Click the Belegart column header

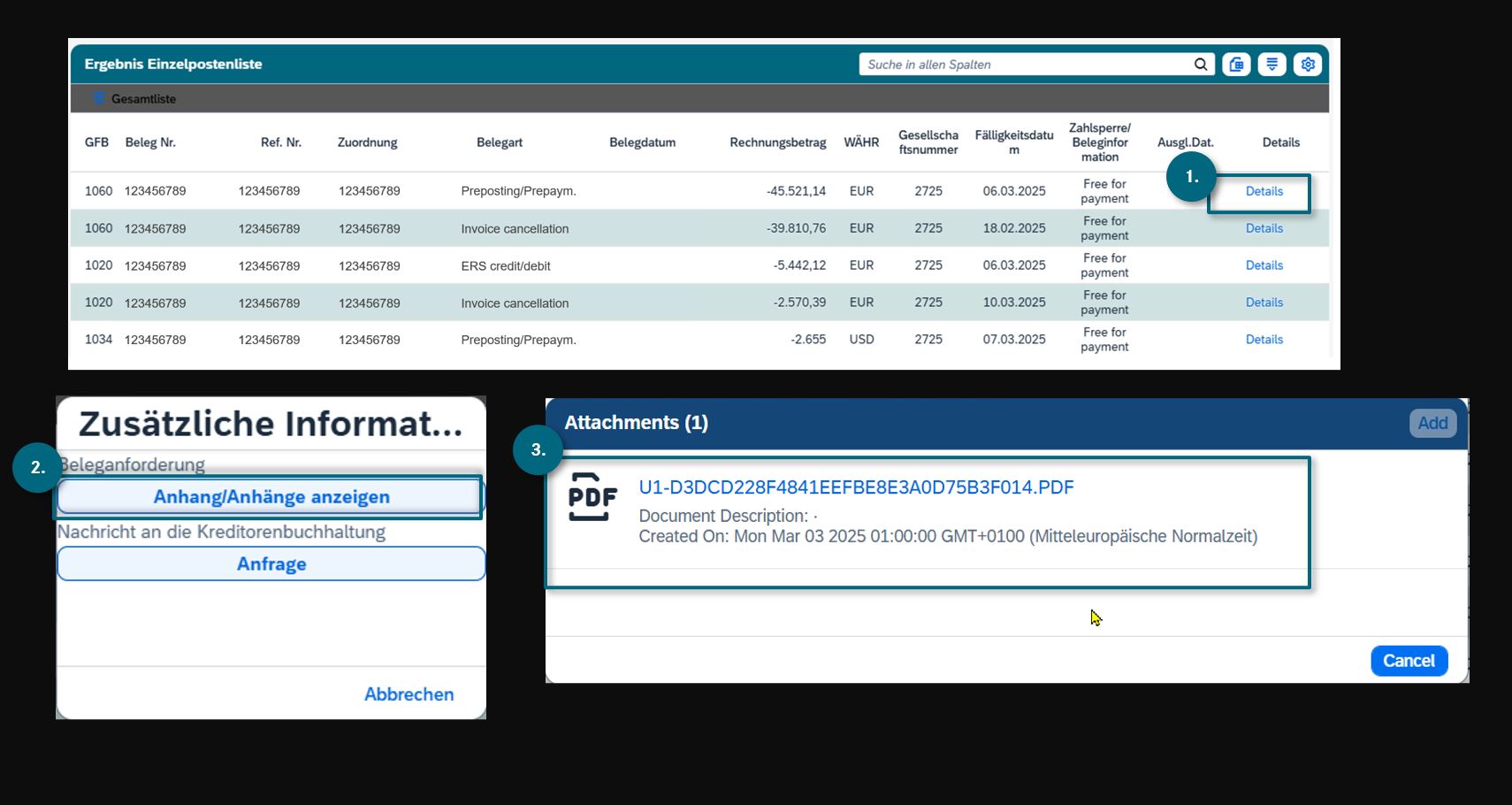coord(499,142)
